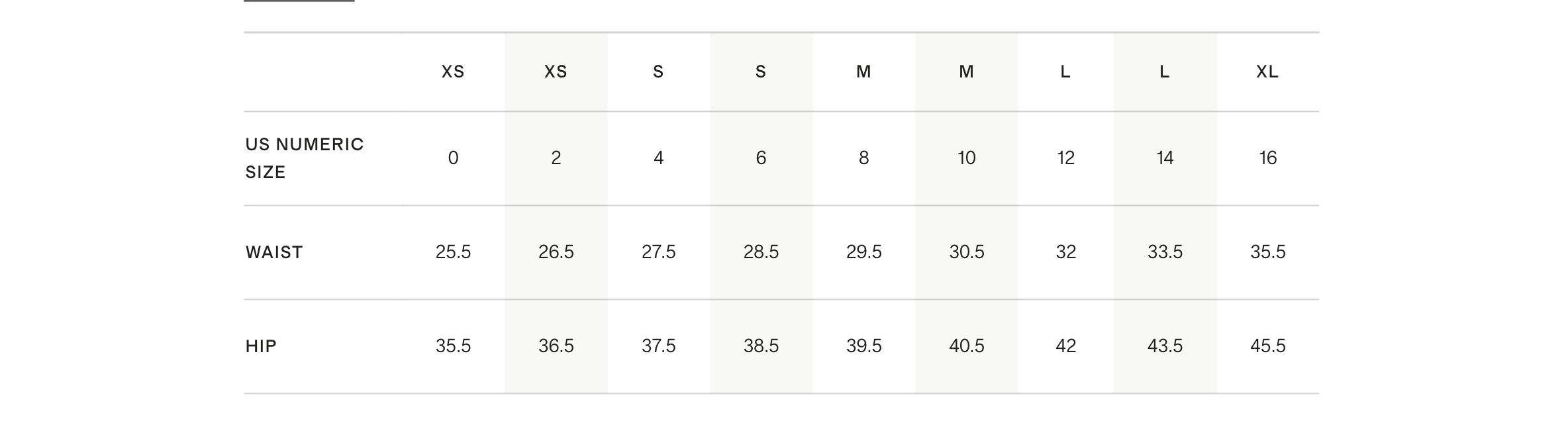
Task: Select the 38.5 hip measurement
Action: click(x=761, y=346)
